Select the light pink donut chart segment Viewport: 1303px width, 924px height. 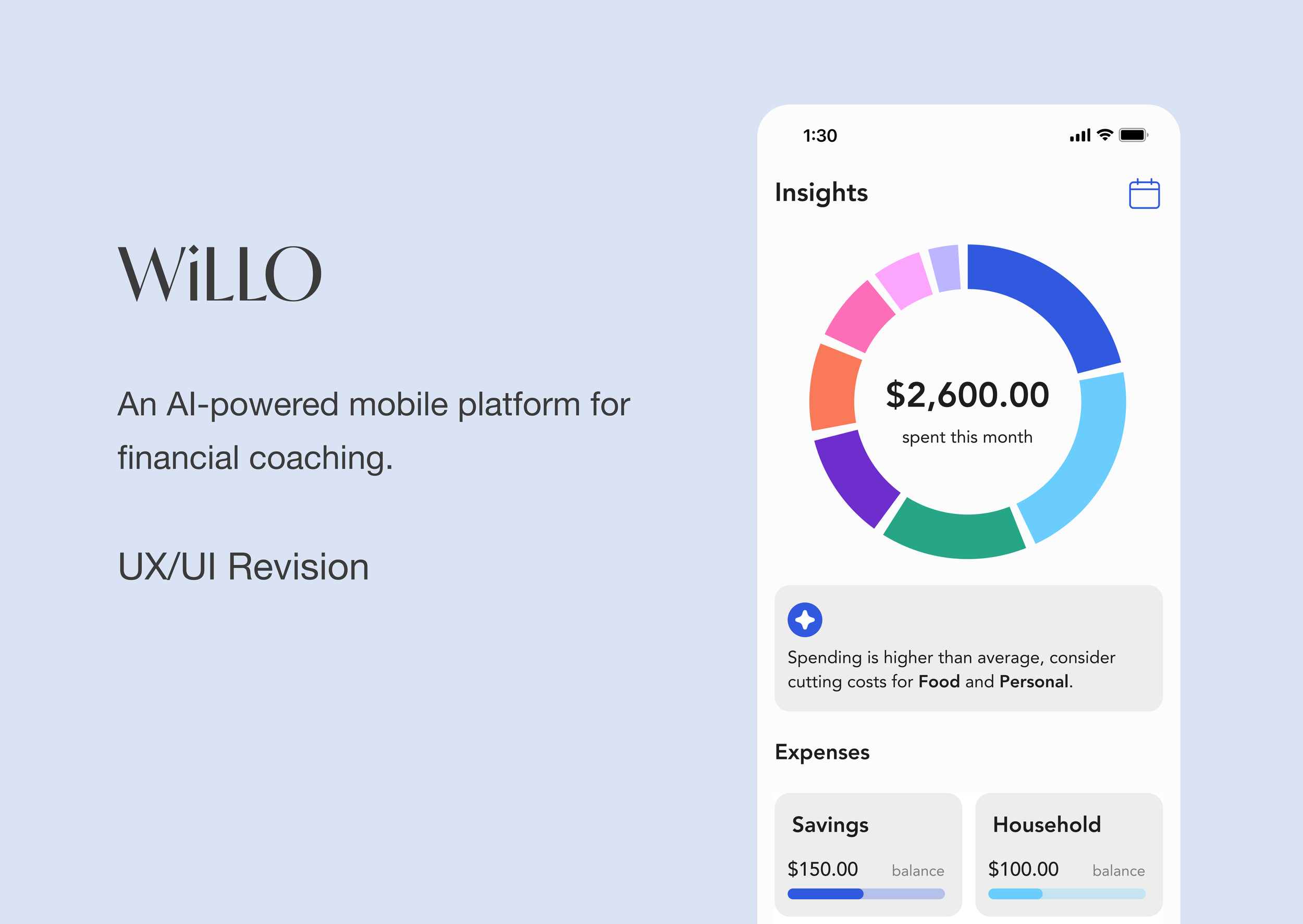click(905, 280)
